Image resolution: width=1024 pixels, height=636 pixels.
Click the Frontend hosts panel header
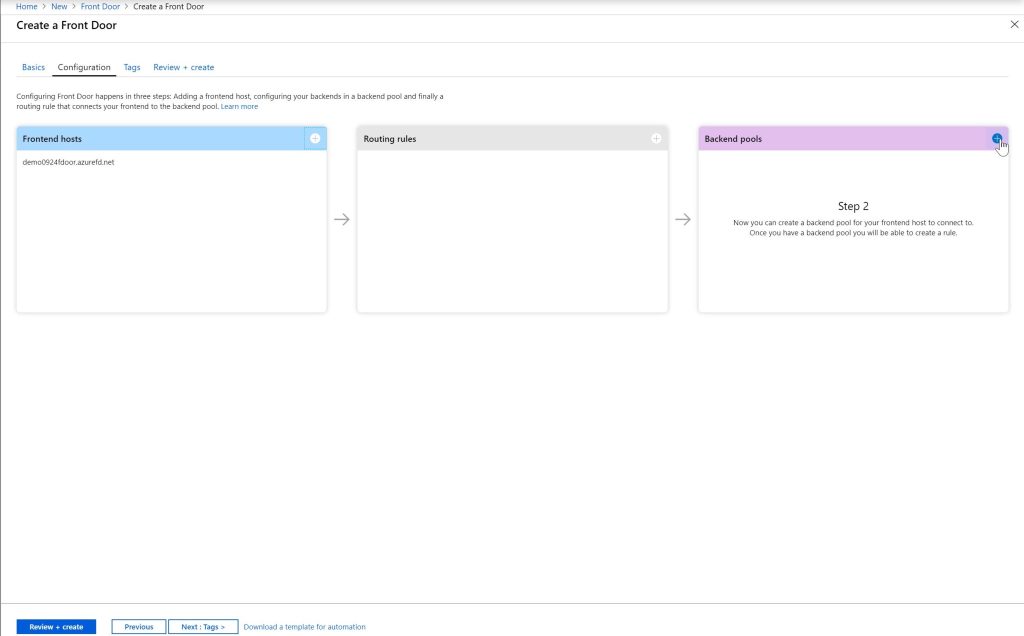(172, 138)
